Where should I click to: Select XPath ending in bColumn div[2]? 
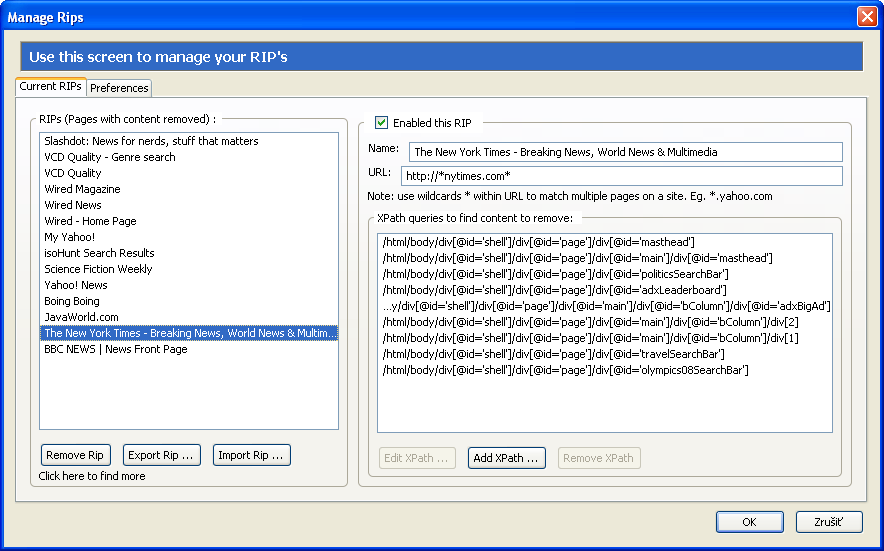(x=604, y=322)
